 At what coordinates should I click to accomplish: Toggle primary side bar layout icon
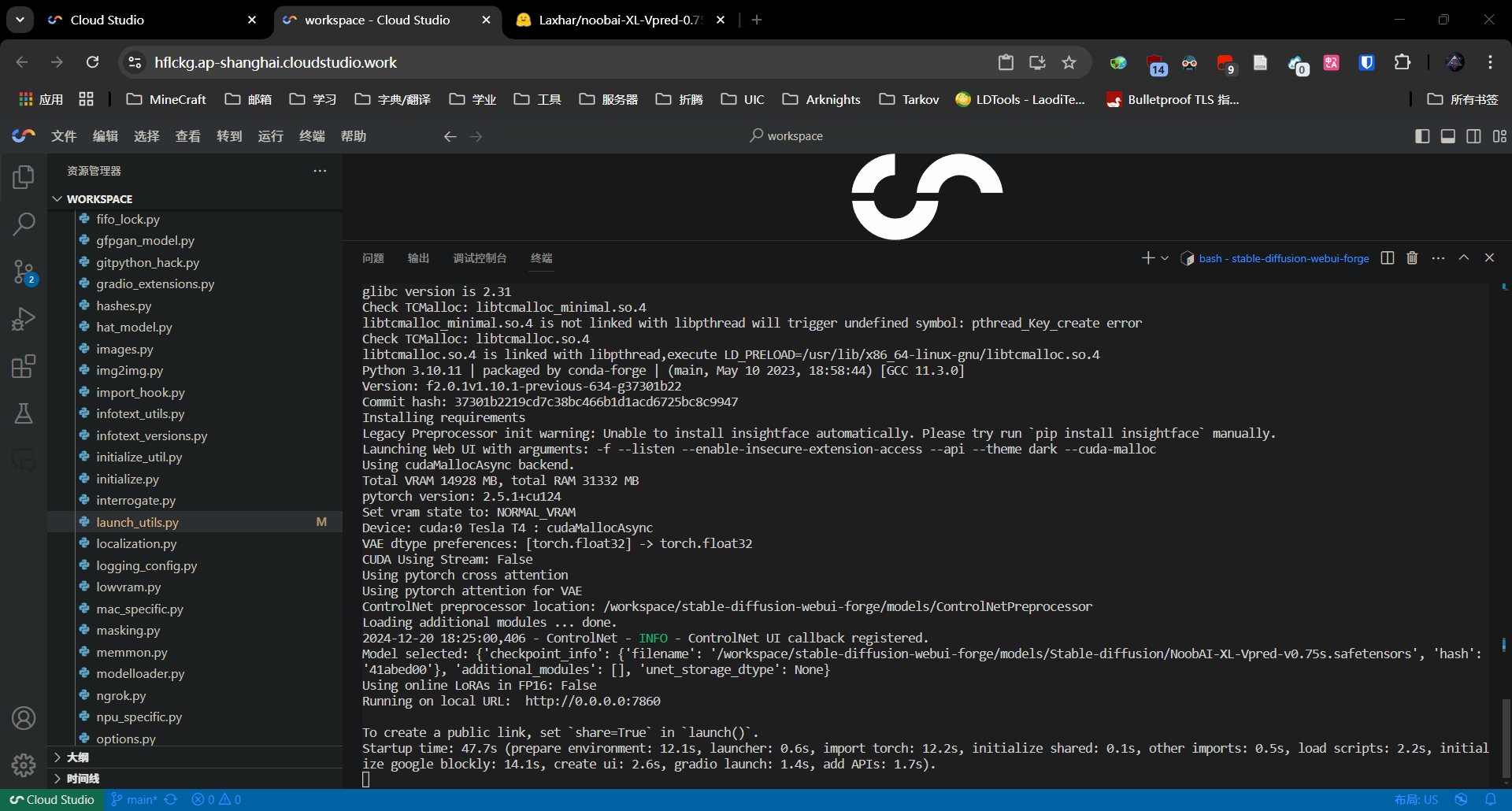(x=1422, y=136)
